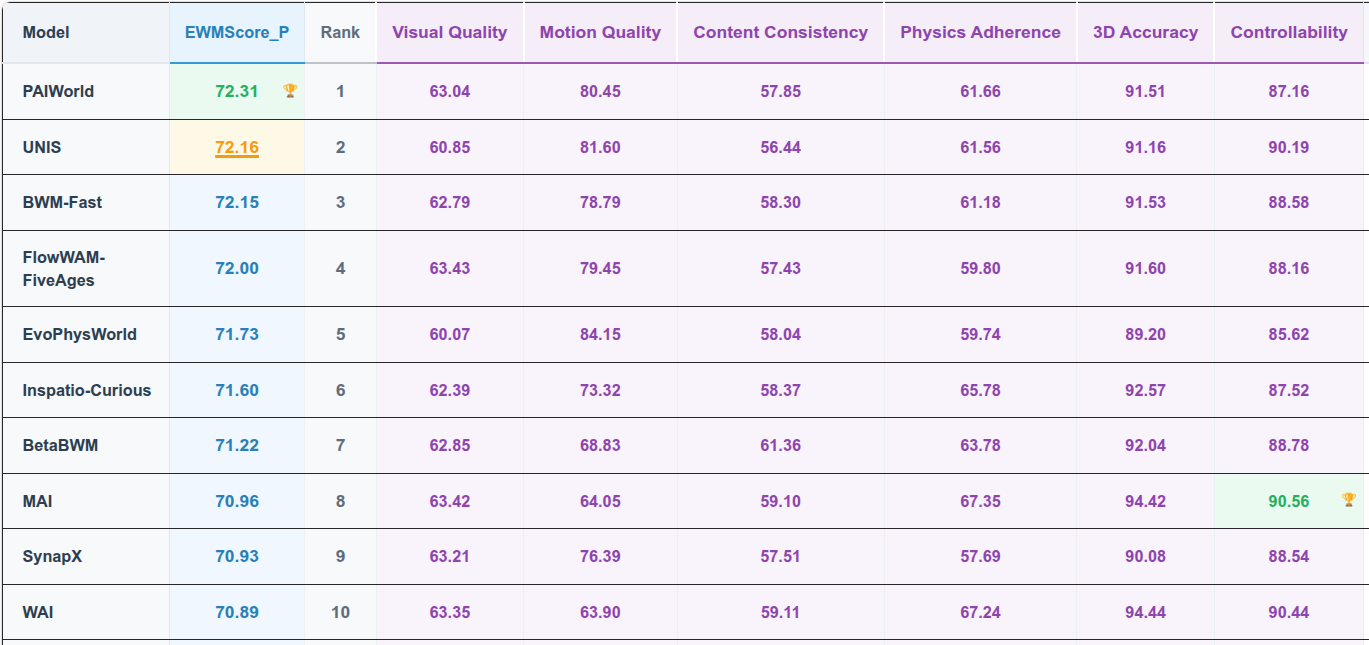The height and width of the screenshot is (645, 1369).
Task: Click Controllability value 90.44
Action: click(x=1289, y=612)
